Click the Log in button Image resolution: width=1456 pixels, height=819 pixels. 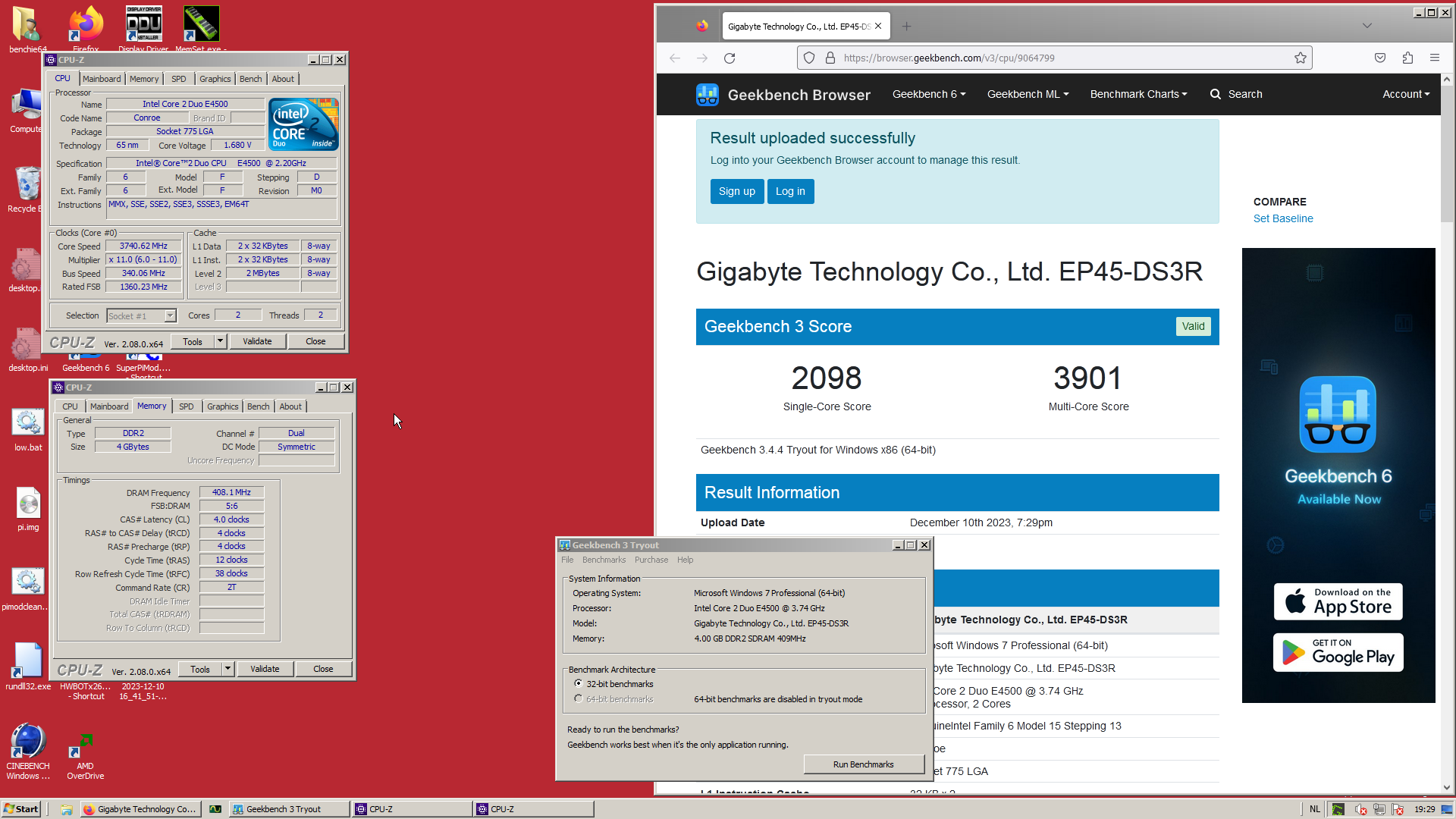click(790, 191)
